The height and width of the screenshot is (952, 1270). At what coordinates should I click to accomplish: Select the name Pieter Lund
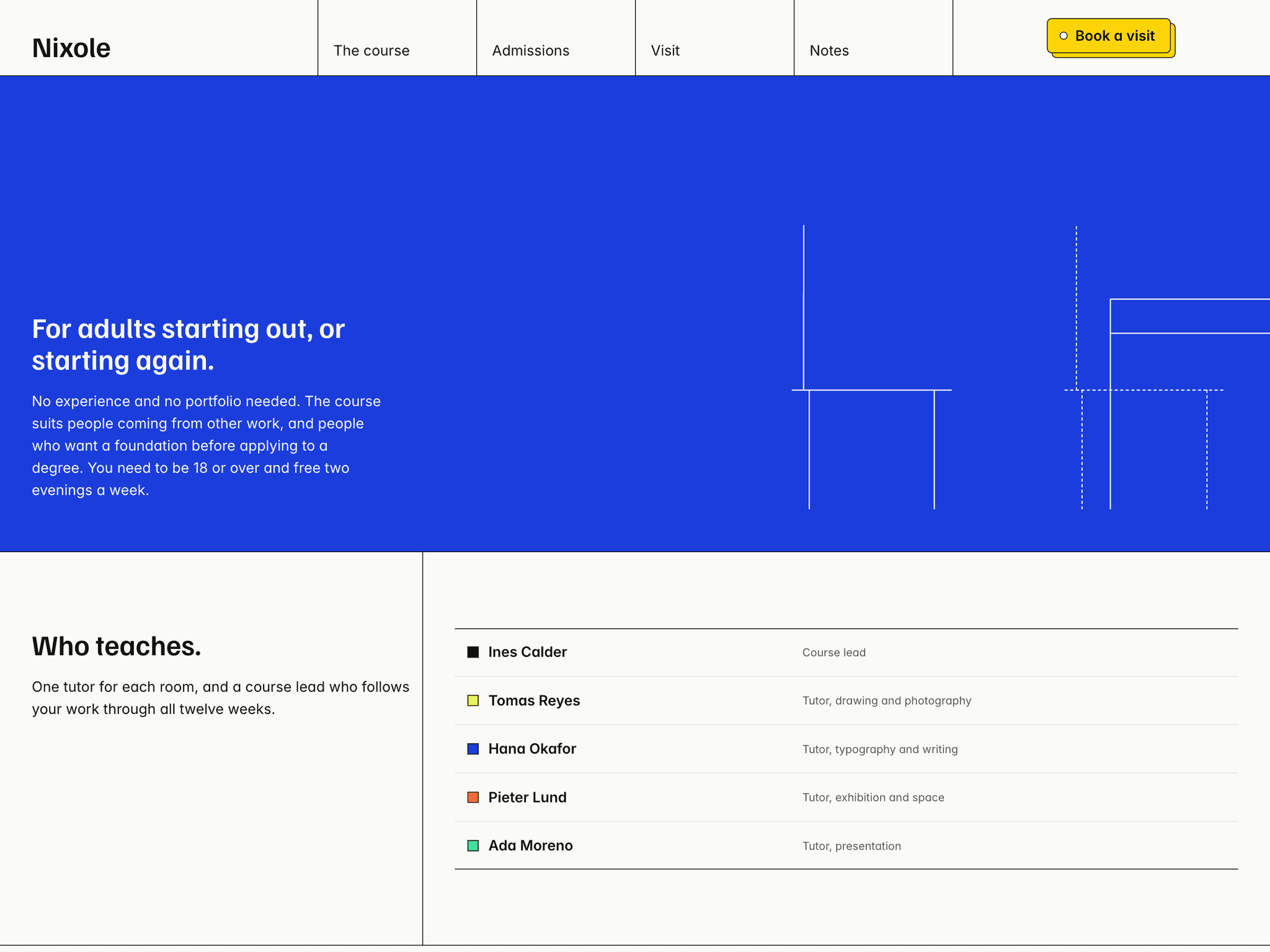[528, 797]
